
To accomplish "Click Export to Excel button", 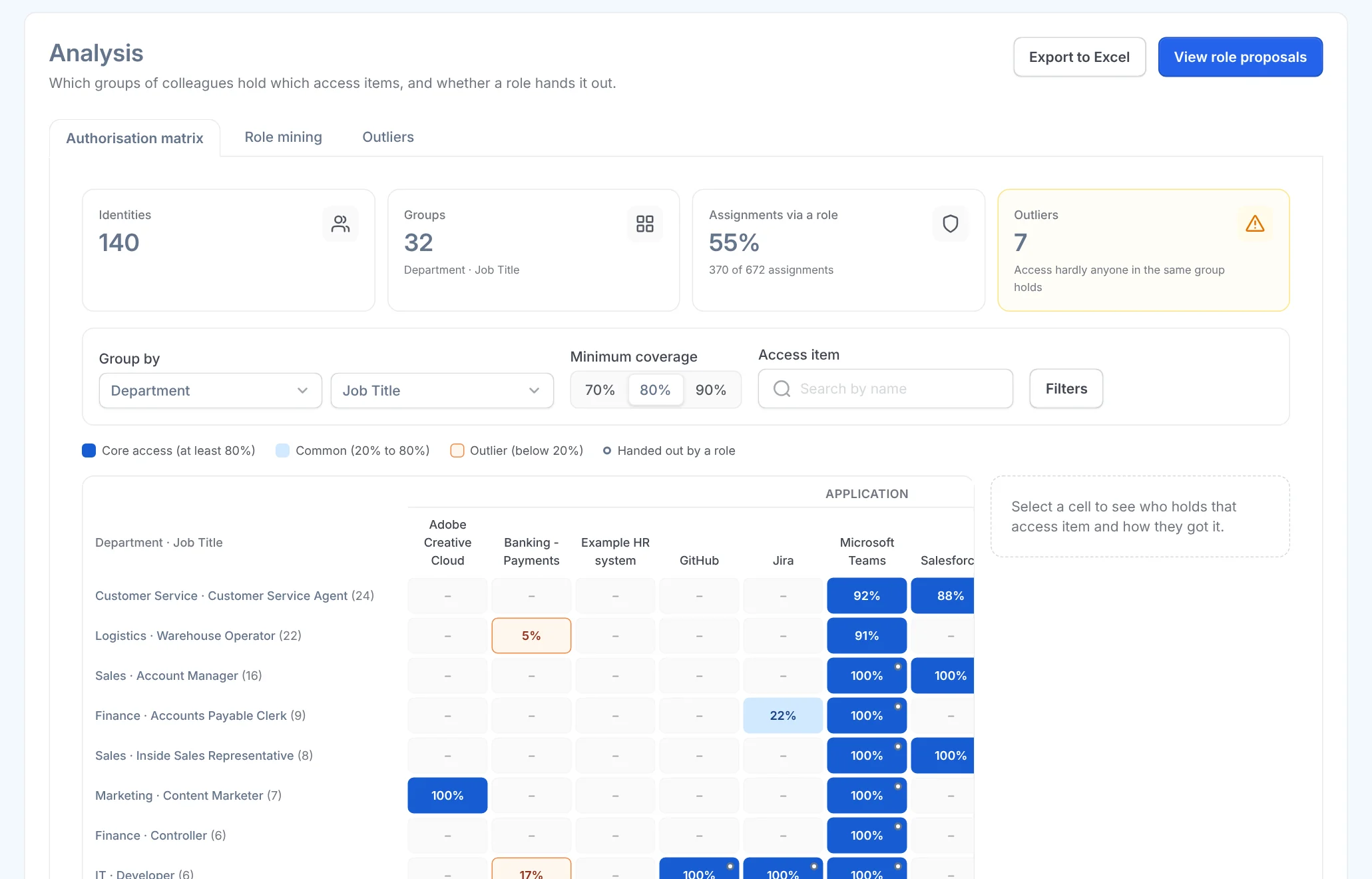I will point(1079,57).
